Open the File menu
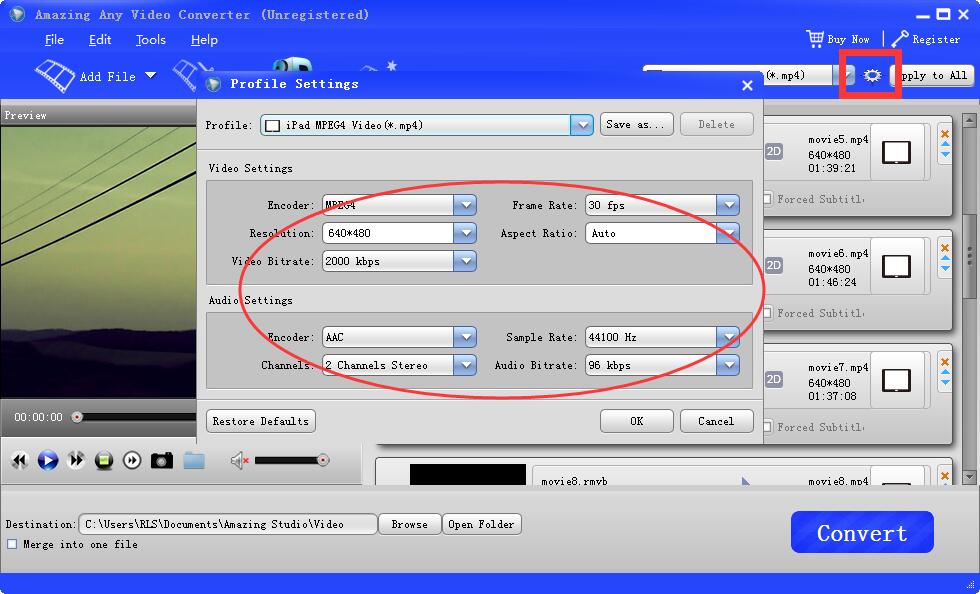Image resolution: width=980 pixels, height=594 pixels. click(54, 40)
